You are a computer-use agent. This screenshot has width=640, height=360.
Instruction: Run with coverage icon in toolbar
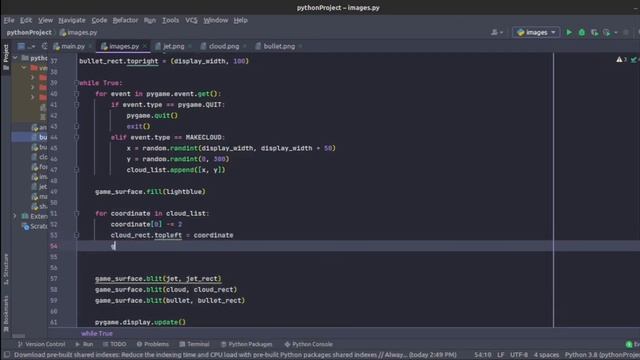tap(594, 32)
